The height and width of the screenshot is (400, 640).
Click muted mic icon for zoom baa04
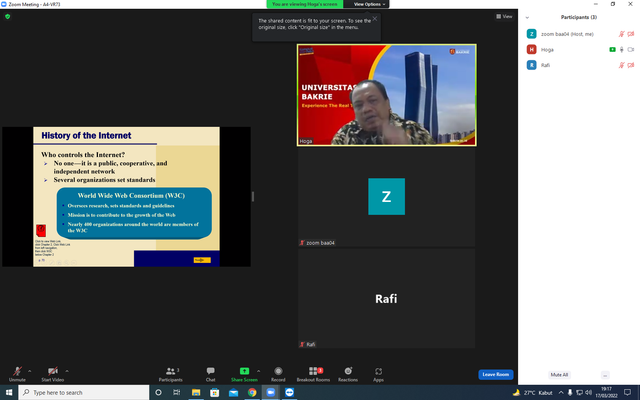[x=621, y=34]
